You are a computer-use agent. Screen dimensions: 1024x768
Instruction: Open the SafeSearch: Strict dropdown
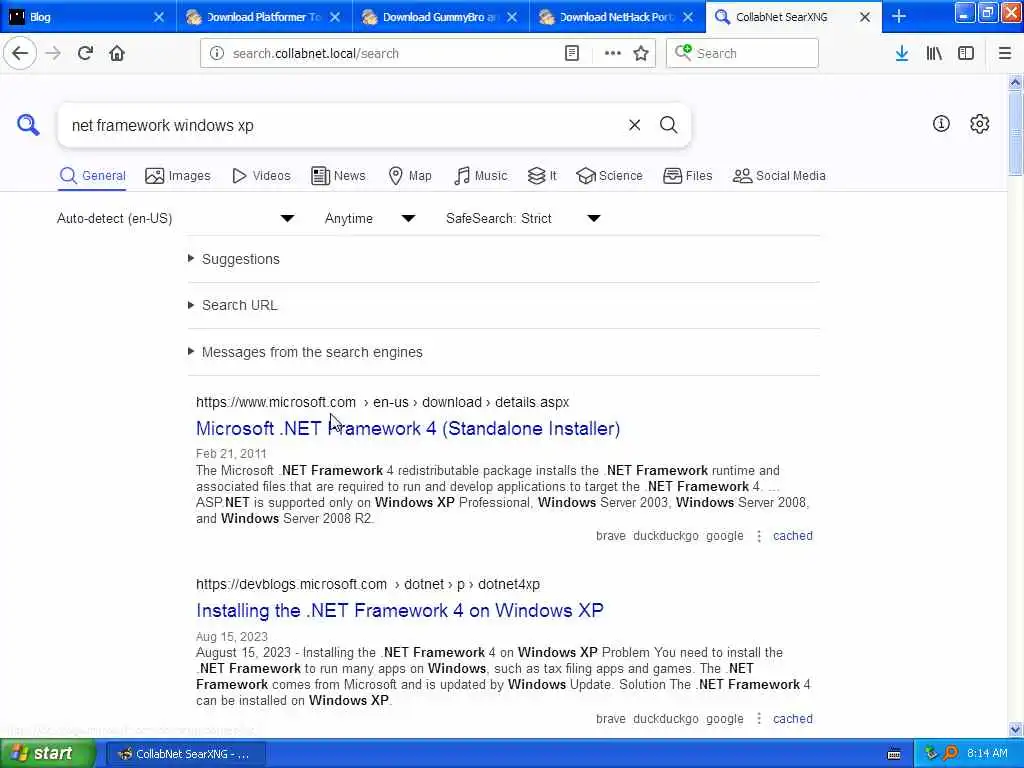522,218
